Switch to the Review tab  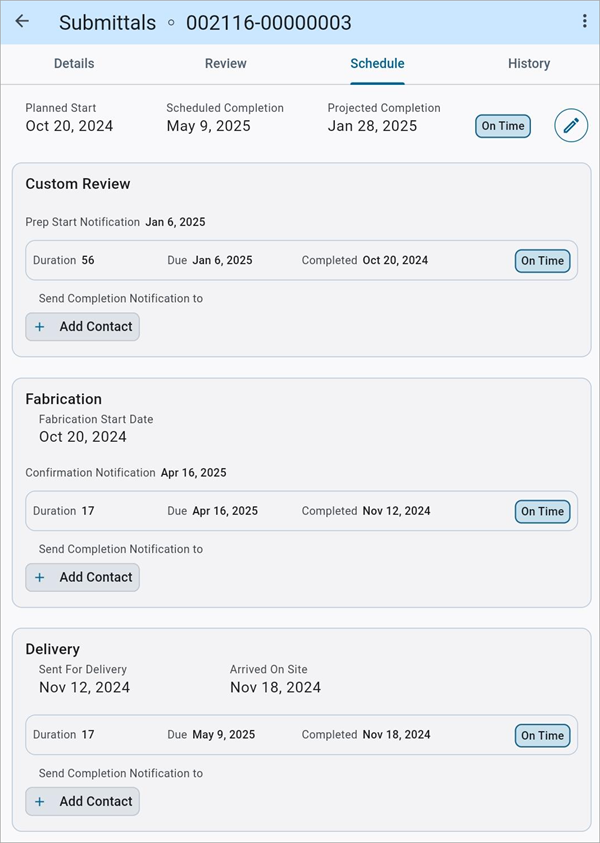click(x=225, y=63)
